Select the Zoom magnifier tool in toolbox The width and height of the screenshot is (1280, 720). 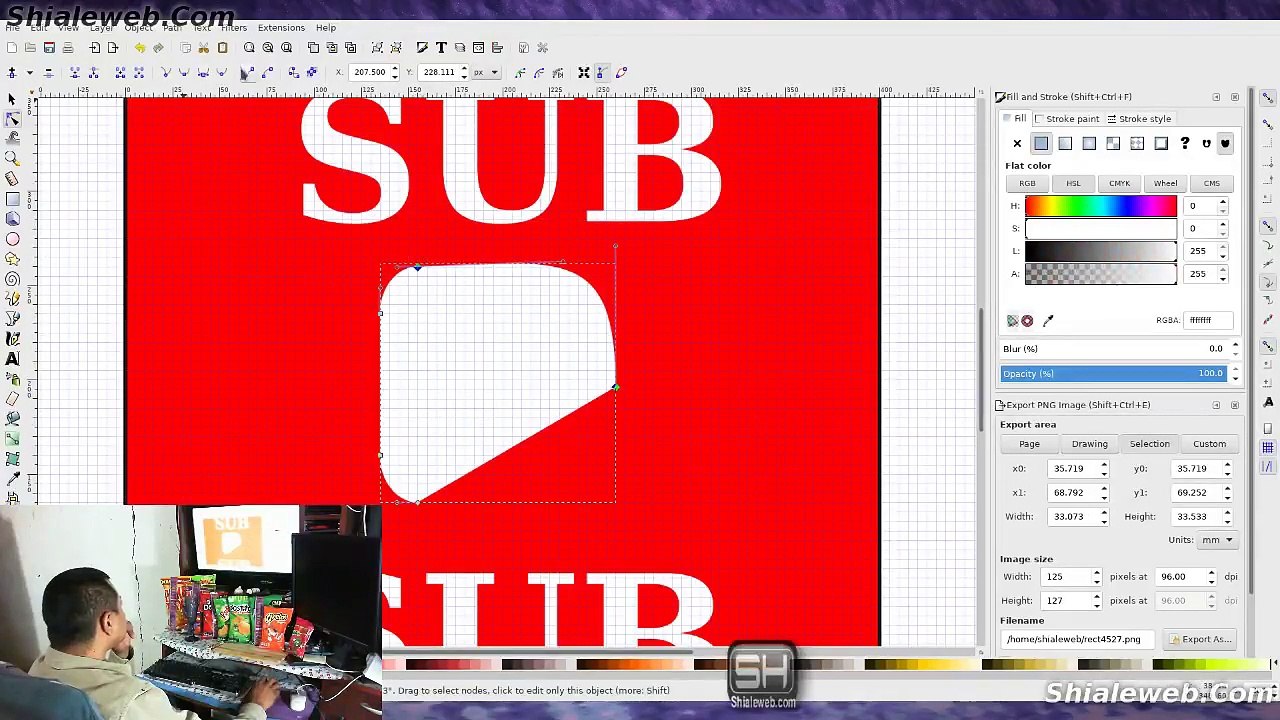click(x=12, y=159)
